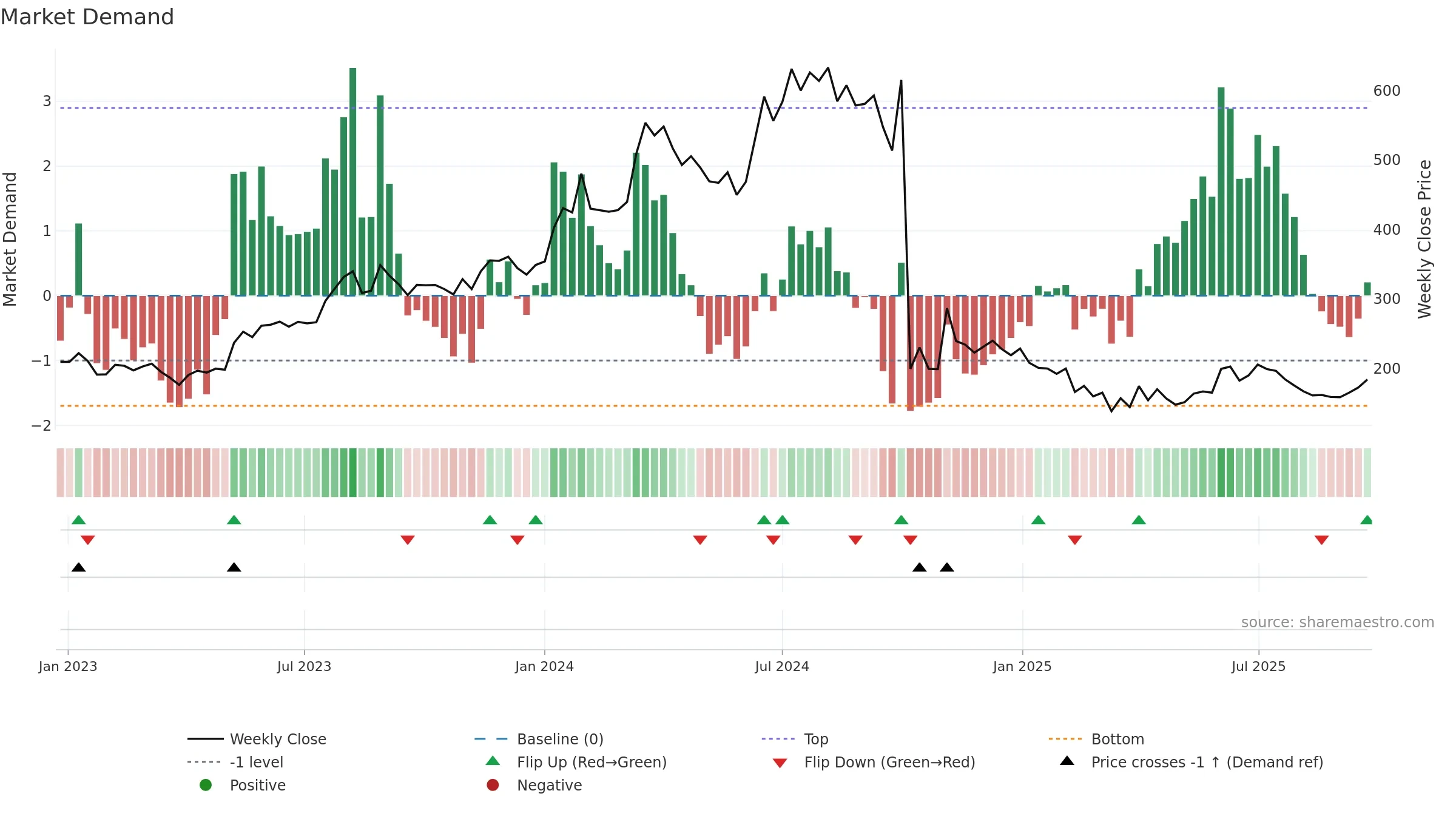Viewport: 1456px width, 819px height.
Task: Click the -1 level legend entry
Action: [x=235, y=762]
